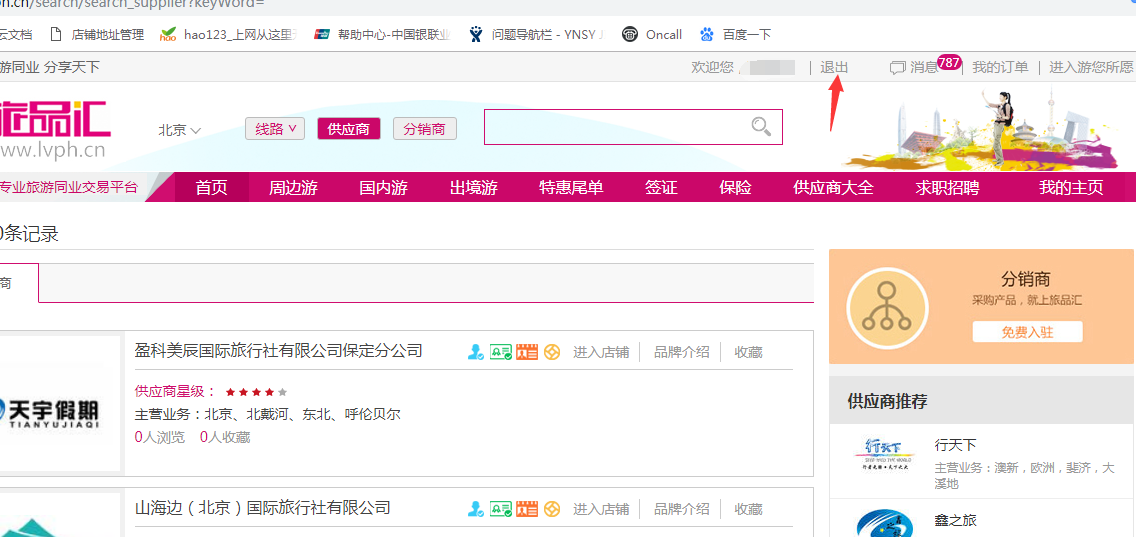Open the 出境游 nav menu
The image size is (1136, 537).
[x=474, y=188]
